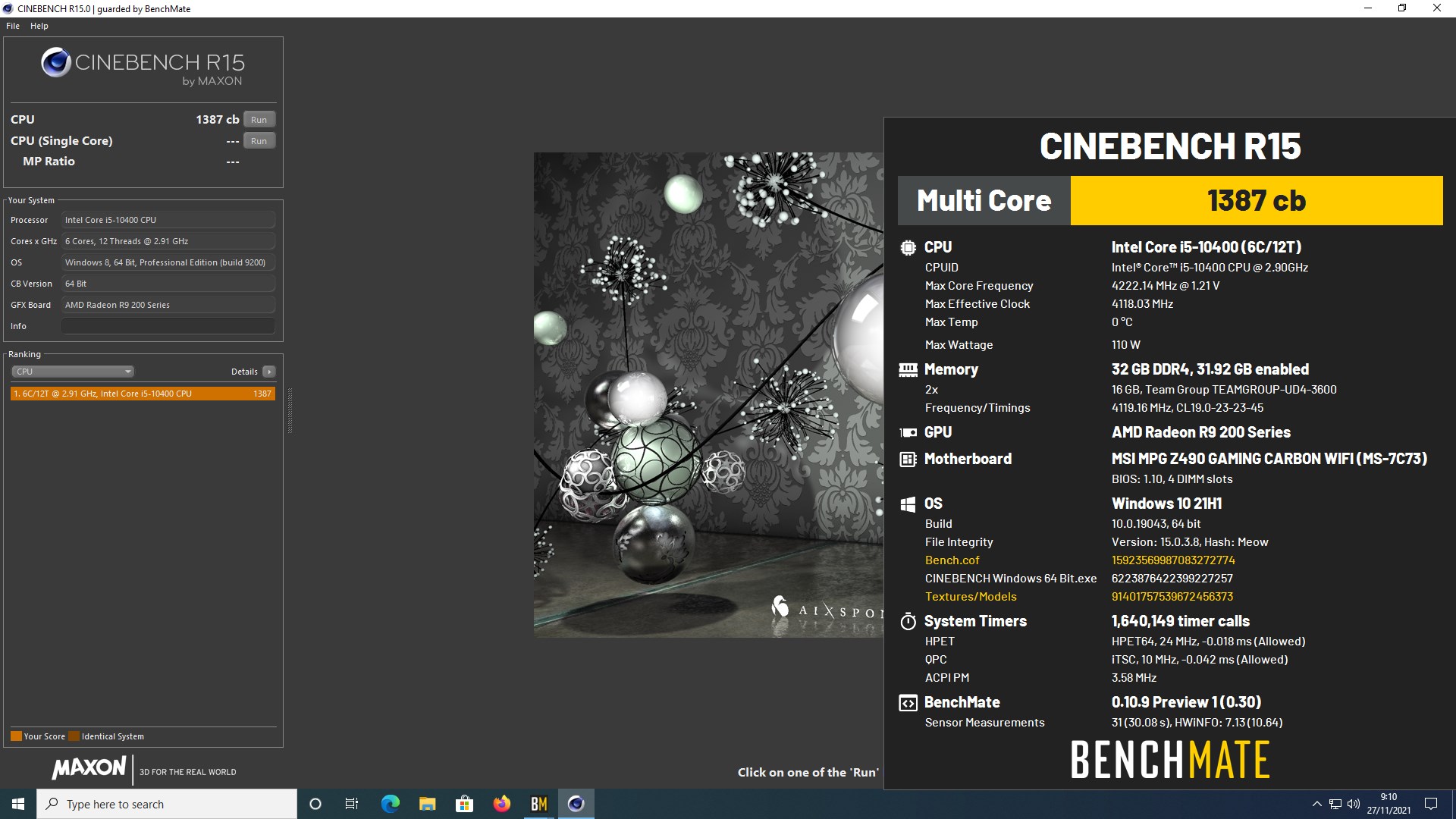Click the CB Version field value
The width and height of the screenshot is (1456, 819).
[168, 284]
